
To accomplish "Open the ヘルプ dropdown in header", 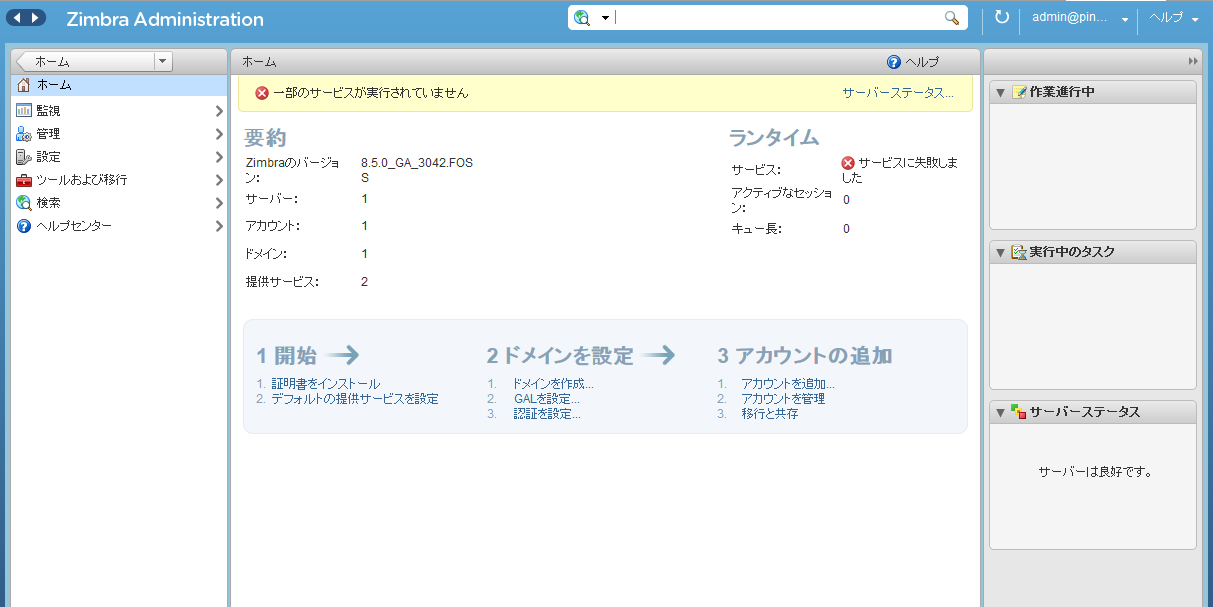I will 1174,18.
